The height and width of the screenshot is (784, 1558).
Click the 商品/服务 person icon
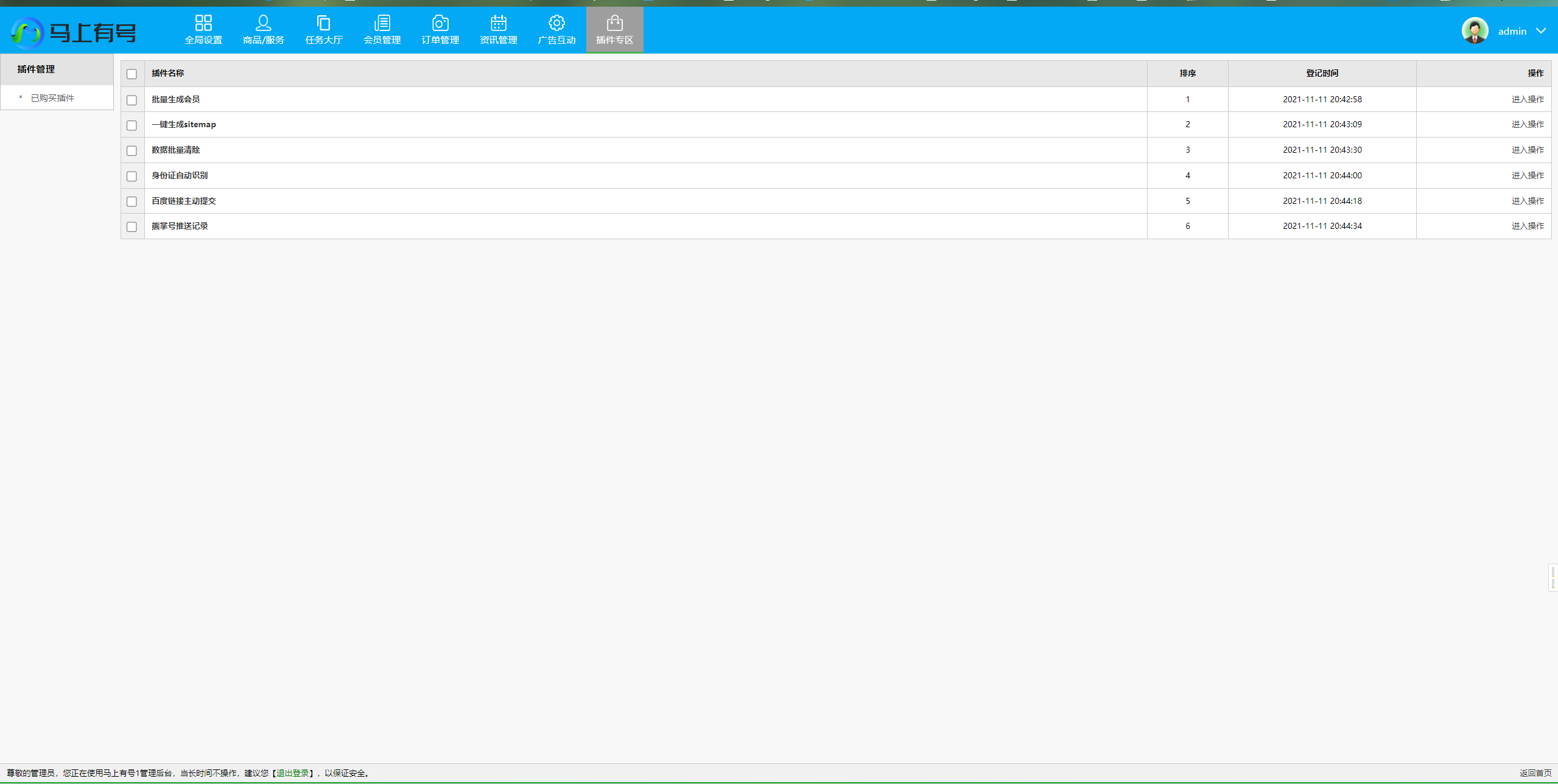pos(263,23)
